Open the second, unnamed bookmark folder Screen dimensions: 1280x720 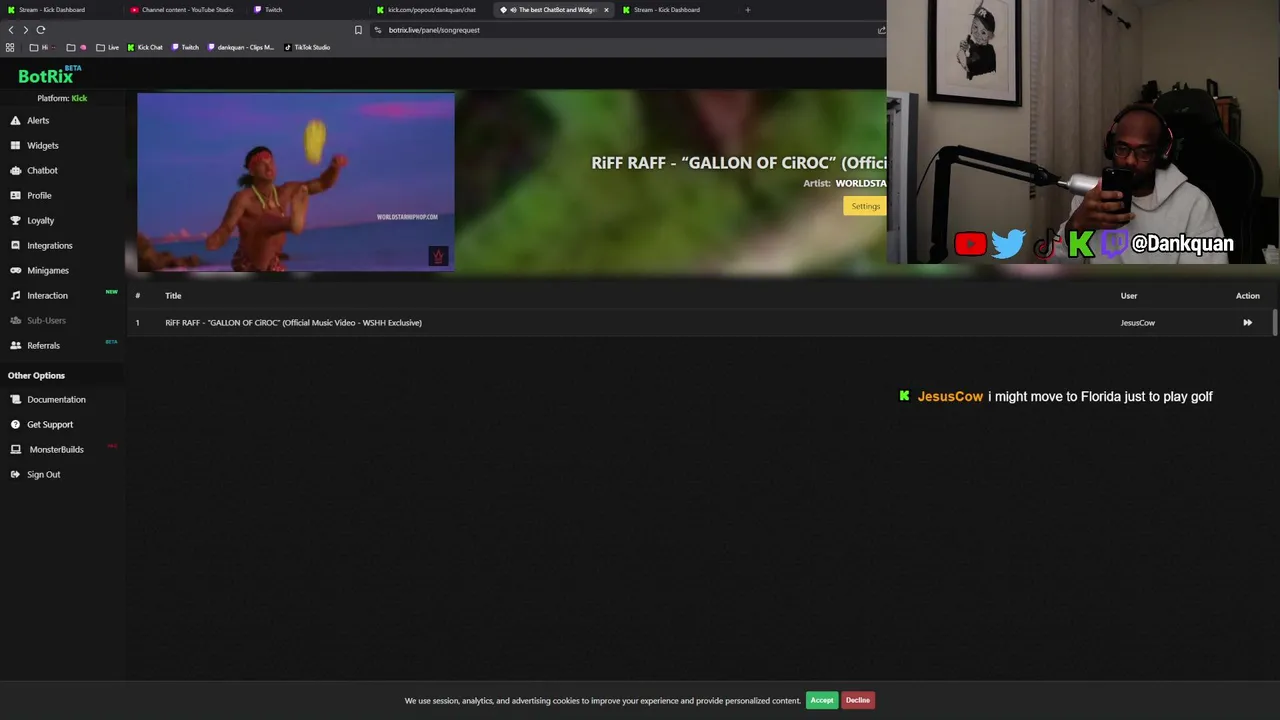pyautogui.click(x=76, y=47)
